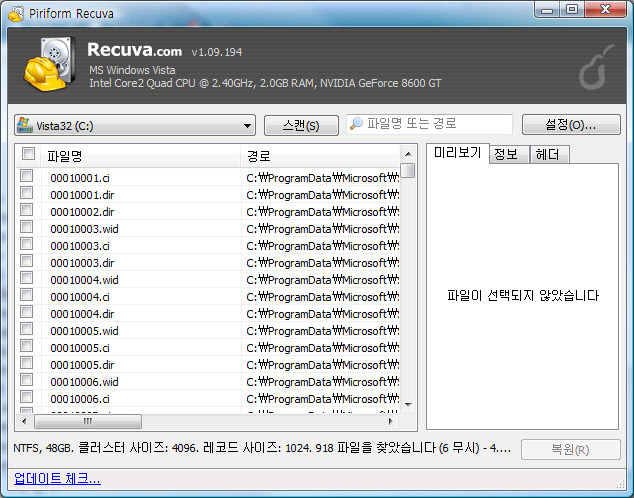Check the box for 00010003.dir
The width and height of the screenshot is (634, 498).
pyautogui.click(x=27, y=261)
